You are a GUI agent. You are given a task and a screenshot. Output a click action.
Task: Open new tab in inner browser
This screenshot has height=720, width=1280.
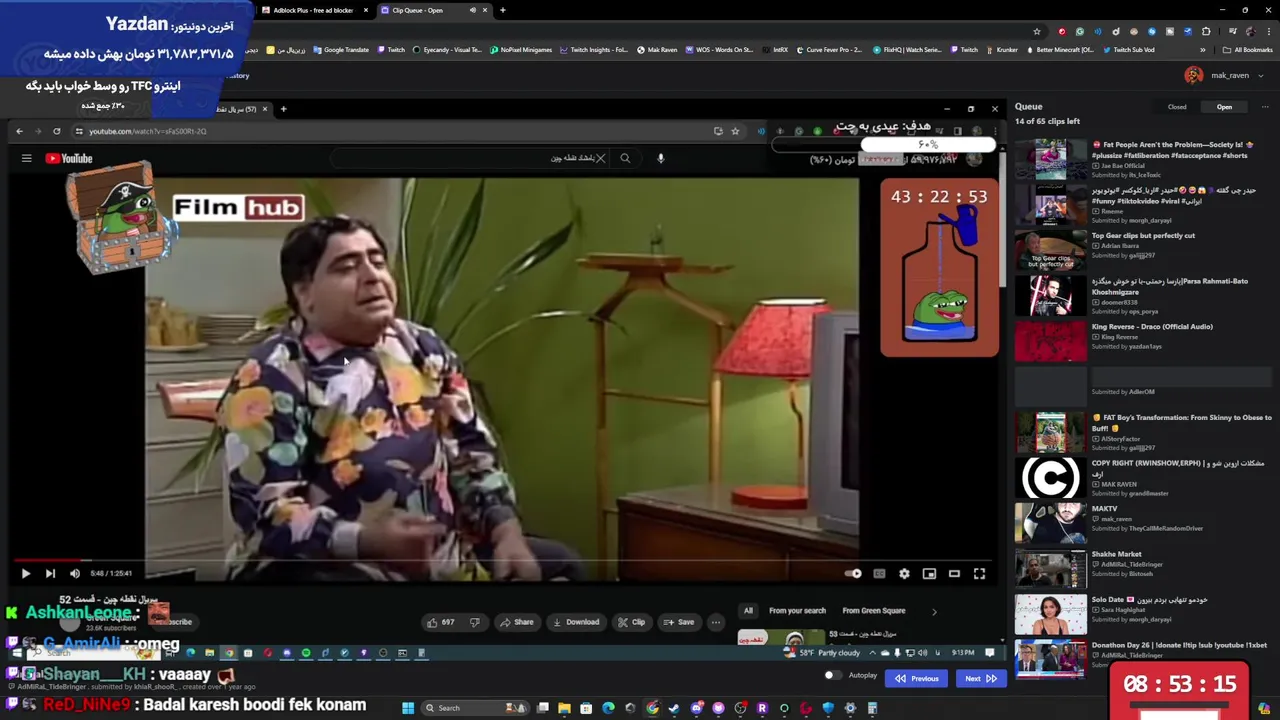(x=283, y=109)
